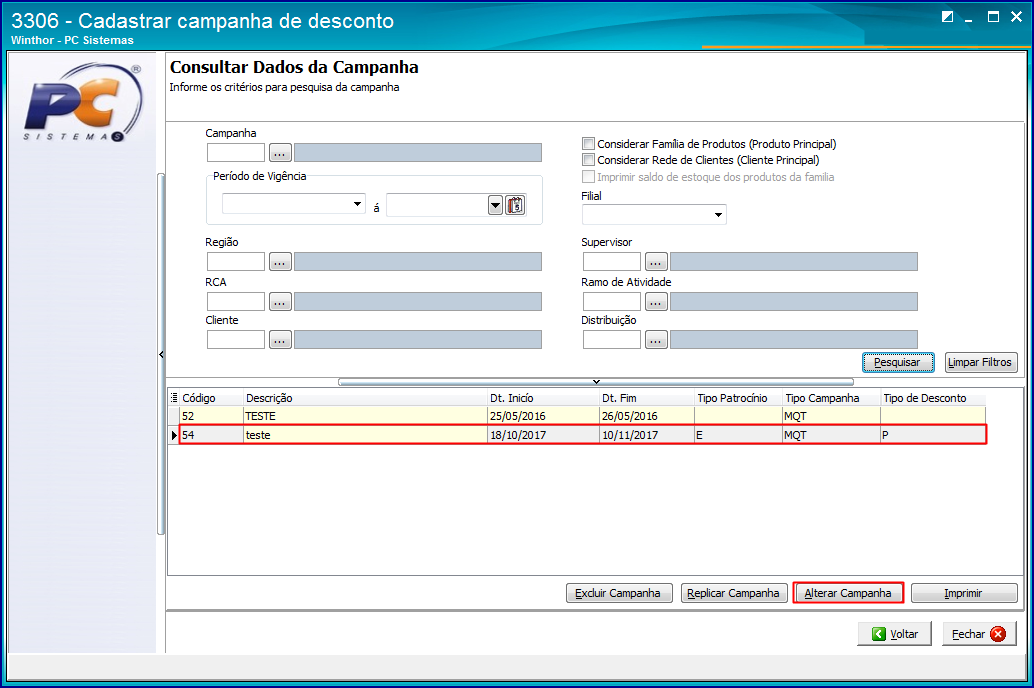Sort by the Tipo Campanha column header
The width and height of the screenshot is (1034, 688).
pyautogui.click(x=832, y=398)
